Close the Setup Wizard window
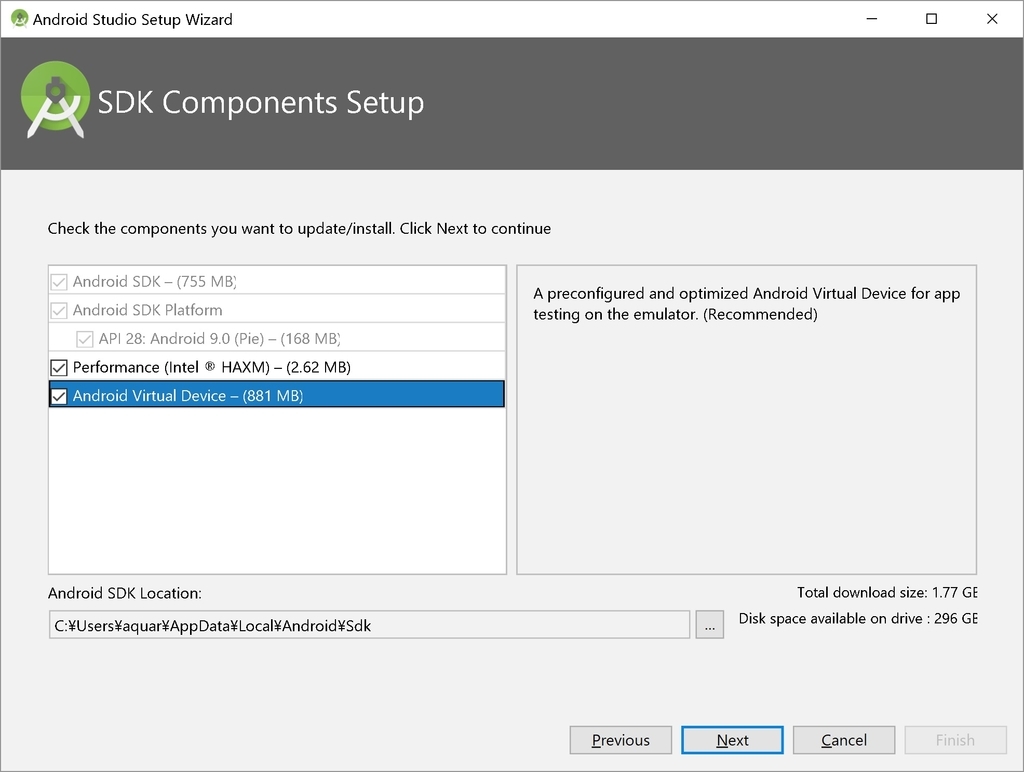 (992, 19)
